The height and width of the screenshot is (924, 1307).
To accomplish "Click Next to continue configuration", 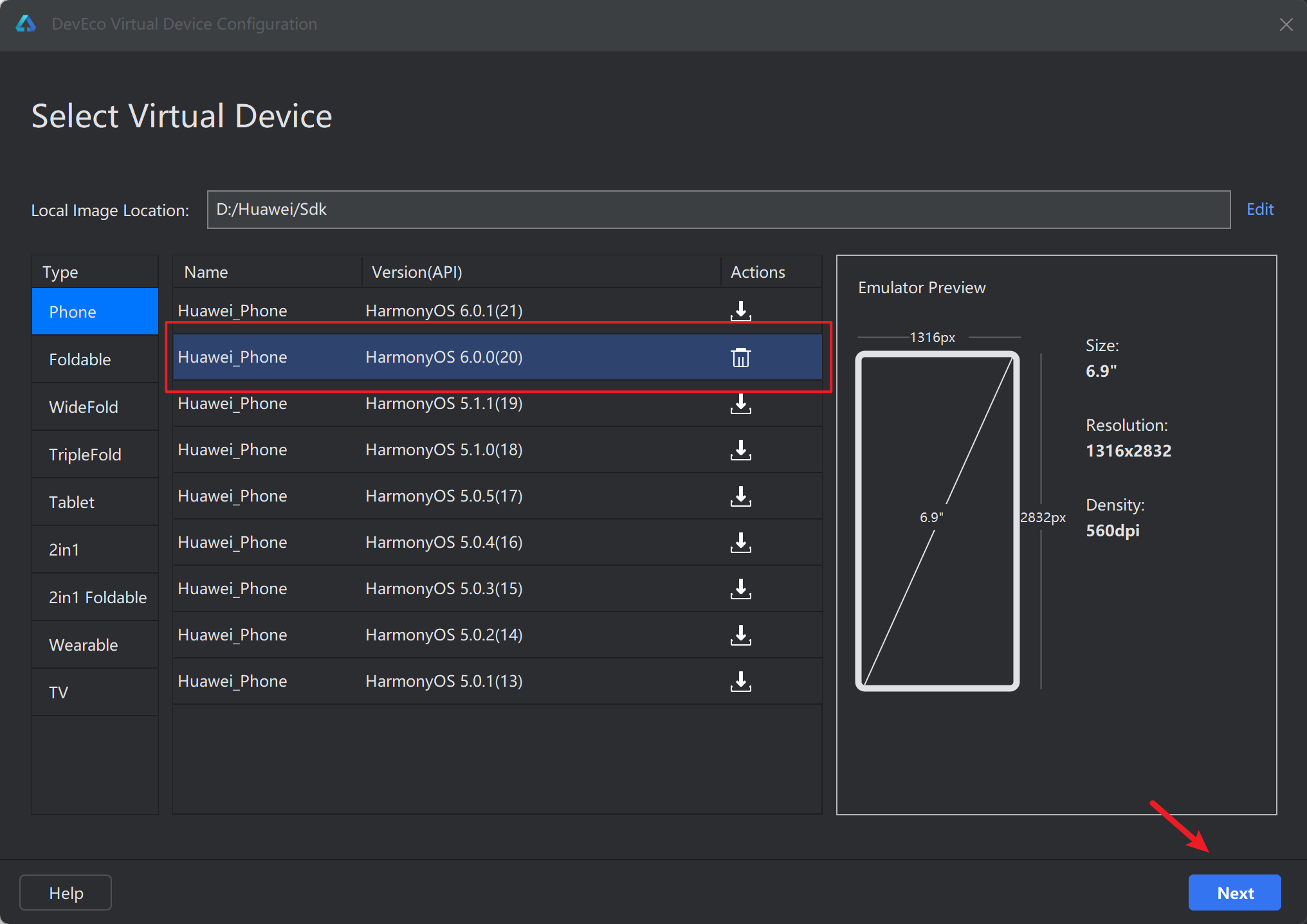I will (1234, 892).
